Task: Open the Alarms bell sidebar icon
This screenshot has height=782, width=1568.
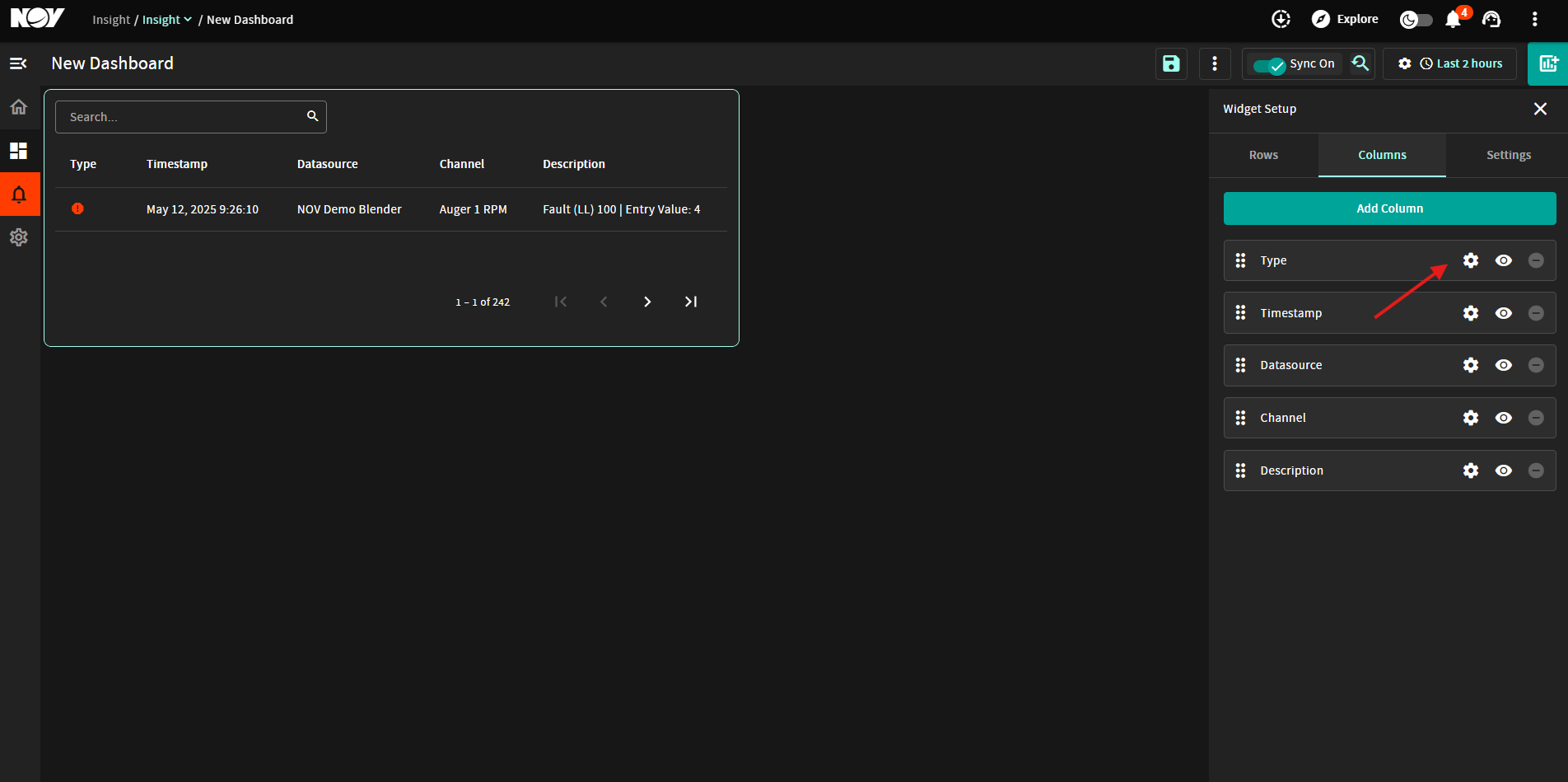Action: point(19,194)
